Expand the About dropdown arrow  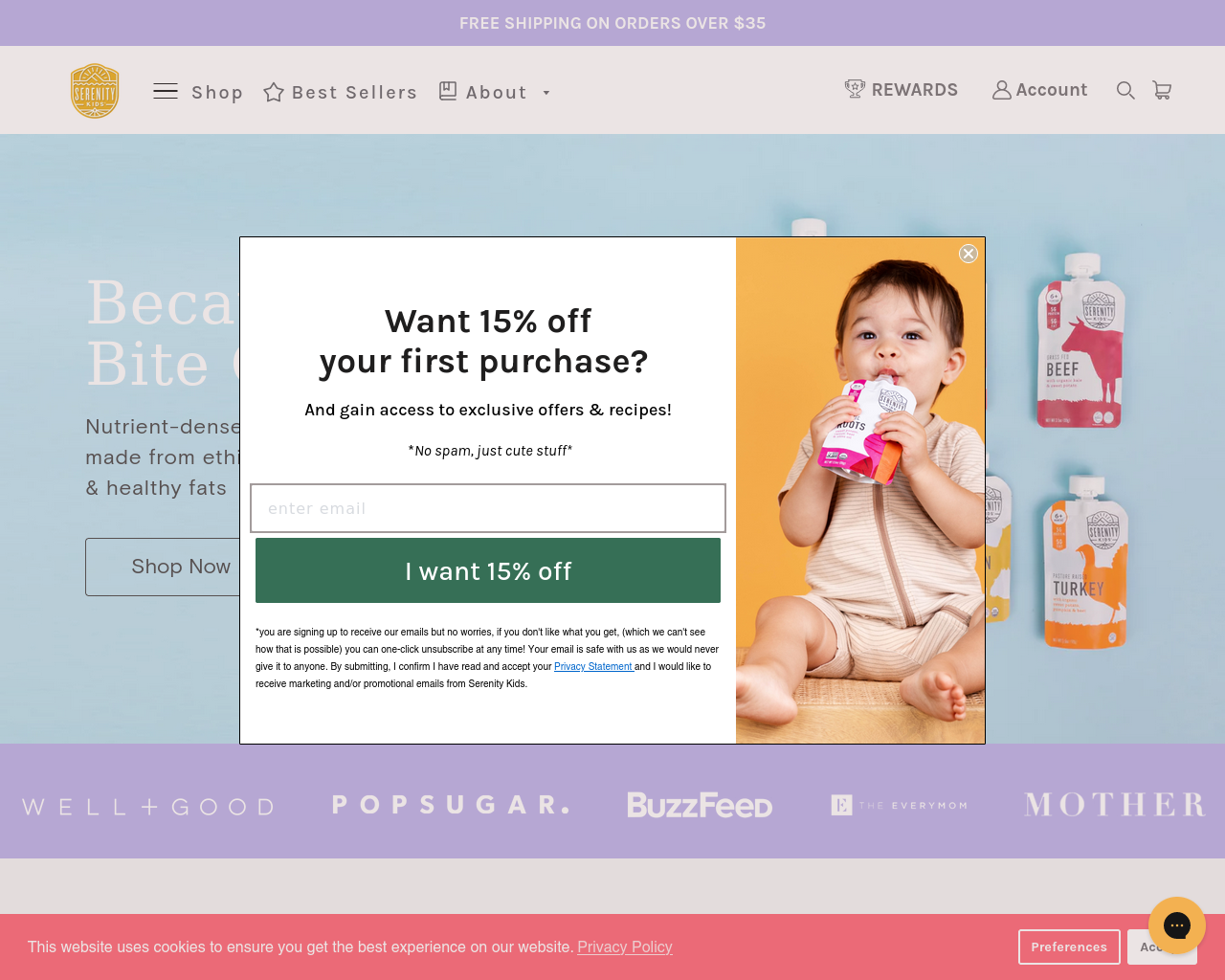coord(546,93)
